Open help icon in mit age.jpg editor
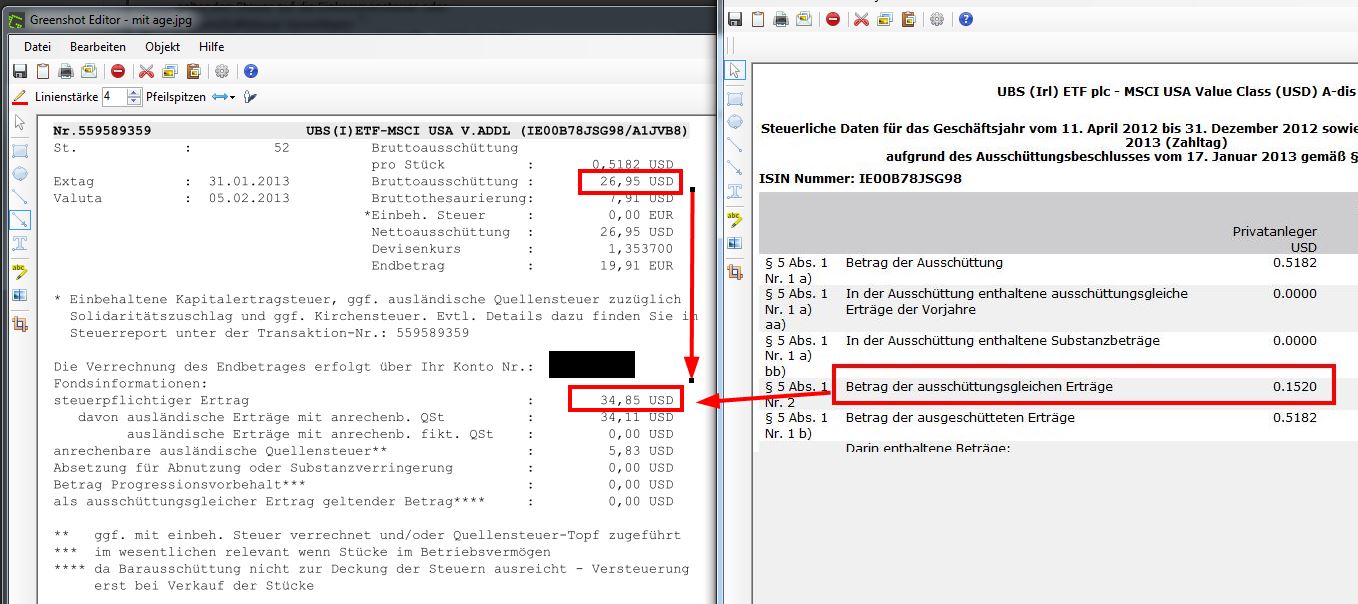 pyautogui.click(x=251, y=71)
